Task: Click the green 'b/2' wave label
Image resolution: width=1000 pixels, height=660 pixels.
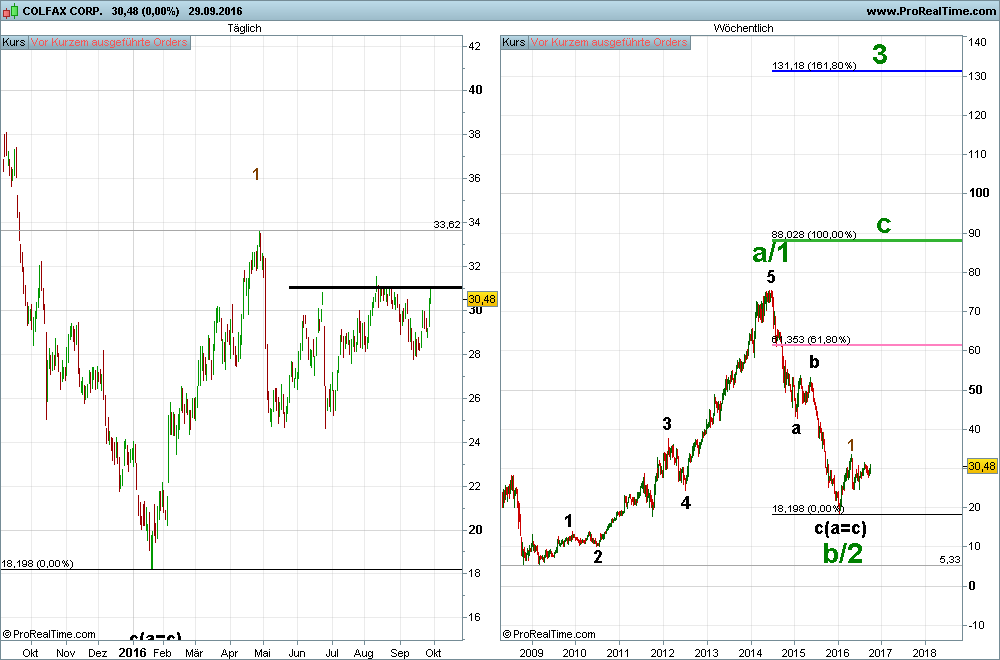Action: click(842, 553)
